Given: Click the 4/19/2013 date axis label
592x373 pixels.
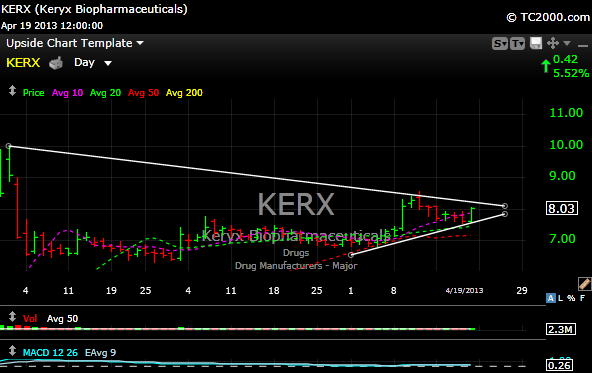Looking at the screenshot, I should (x=464, y=290).
